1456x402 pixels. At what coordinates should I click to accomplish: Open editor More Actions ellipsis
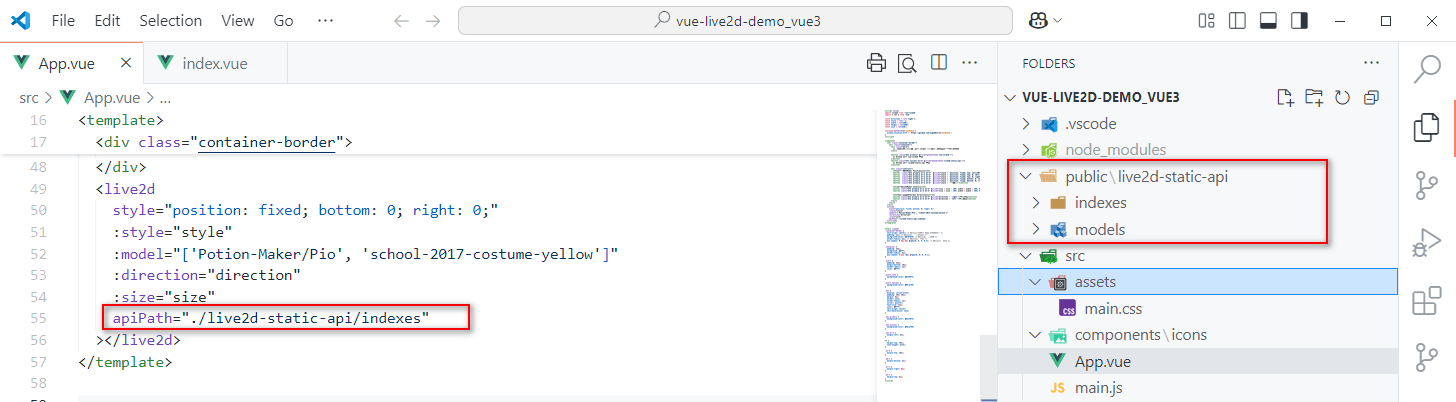969,63
